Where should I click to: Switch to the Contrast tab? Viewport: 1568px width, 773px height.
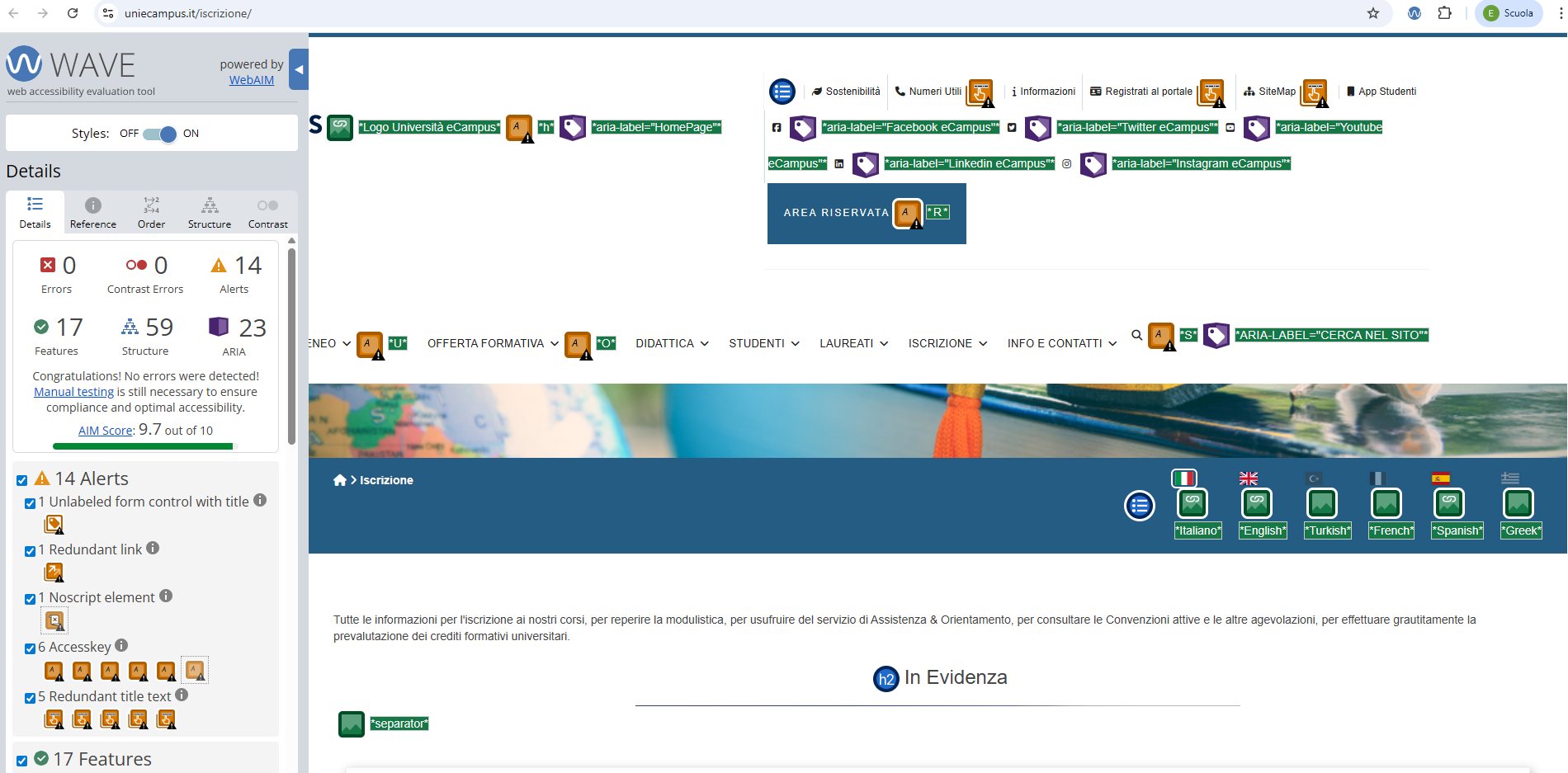click(x=267, y=213)
